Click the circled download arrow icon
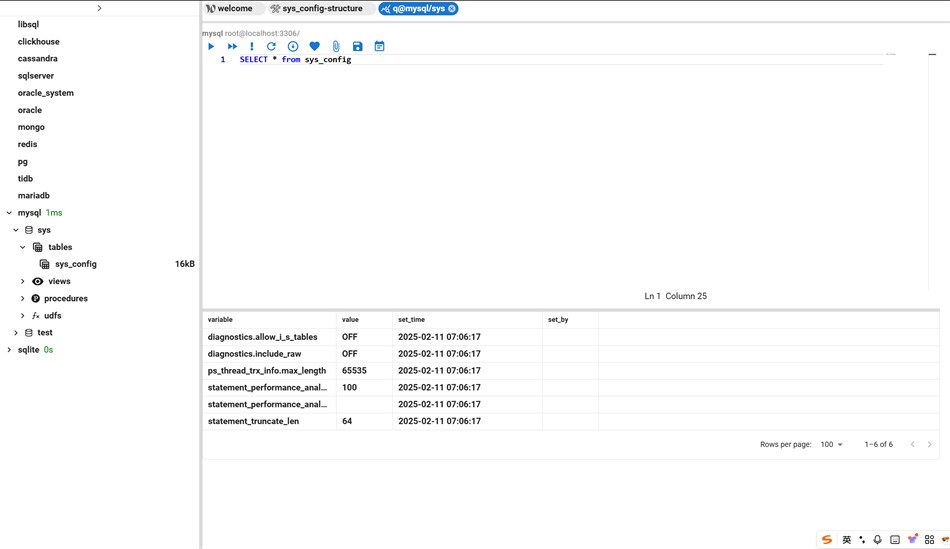950x549 pixels. tap(293, 46)
